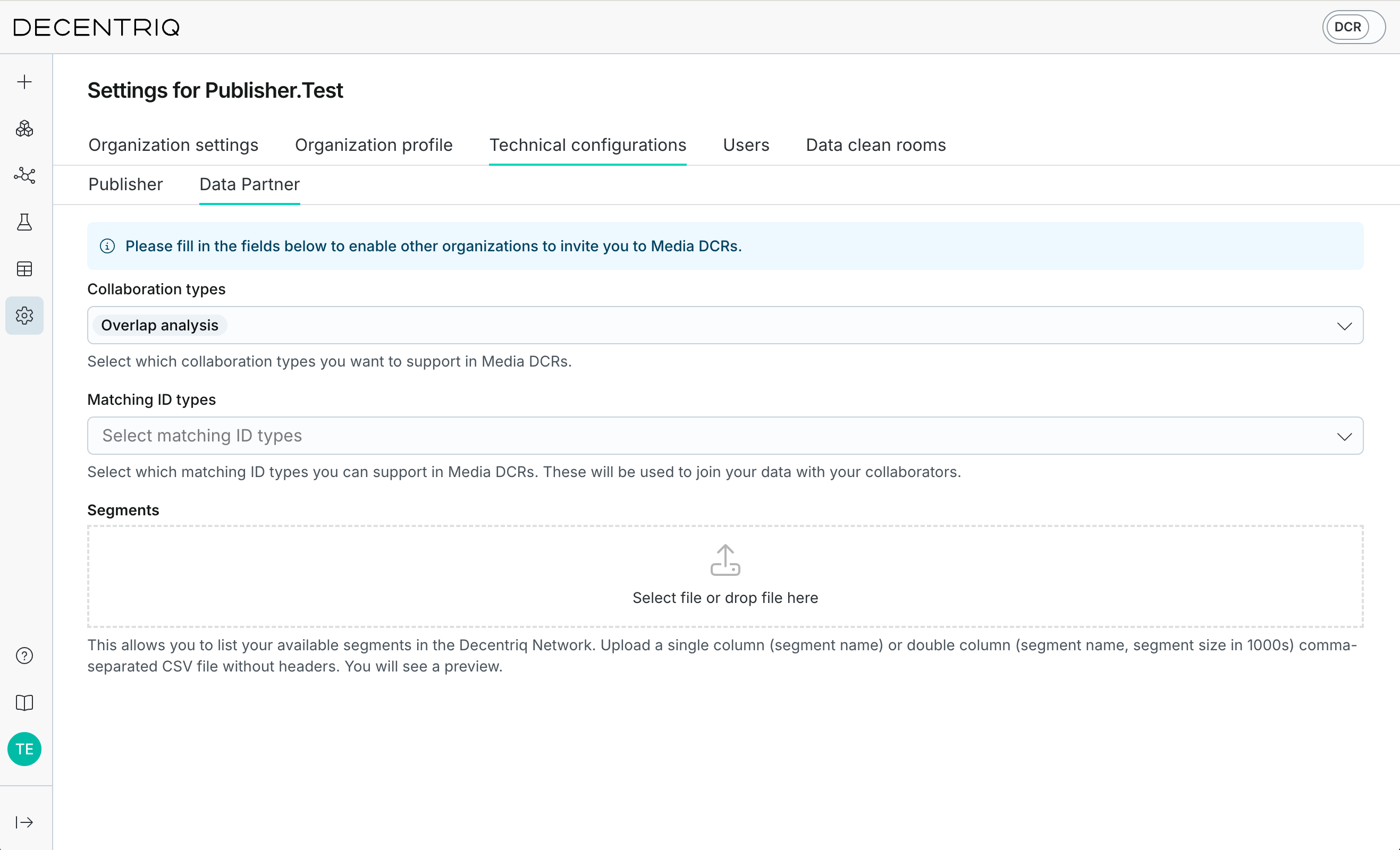Click the Select which collaboration types helper text
Viewport: 1400px width, 850px height.
tap(330, 361)
